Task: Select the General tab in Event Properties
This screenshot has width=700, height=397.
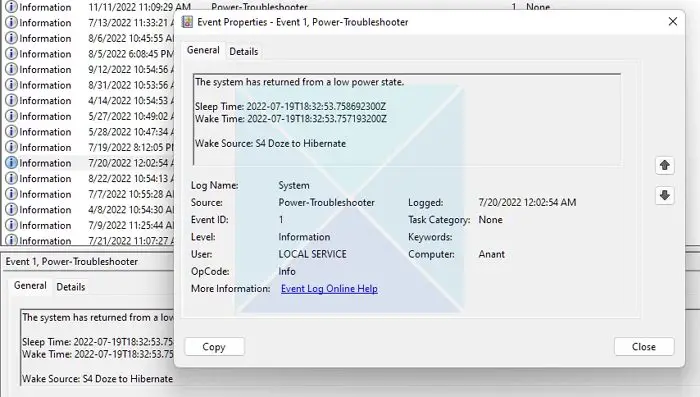Action: [x=203, y=50]
